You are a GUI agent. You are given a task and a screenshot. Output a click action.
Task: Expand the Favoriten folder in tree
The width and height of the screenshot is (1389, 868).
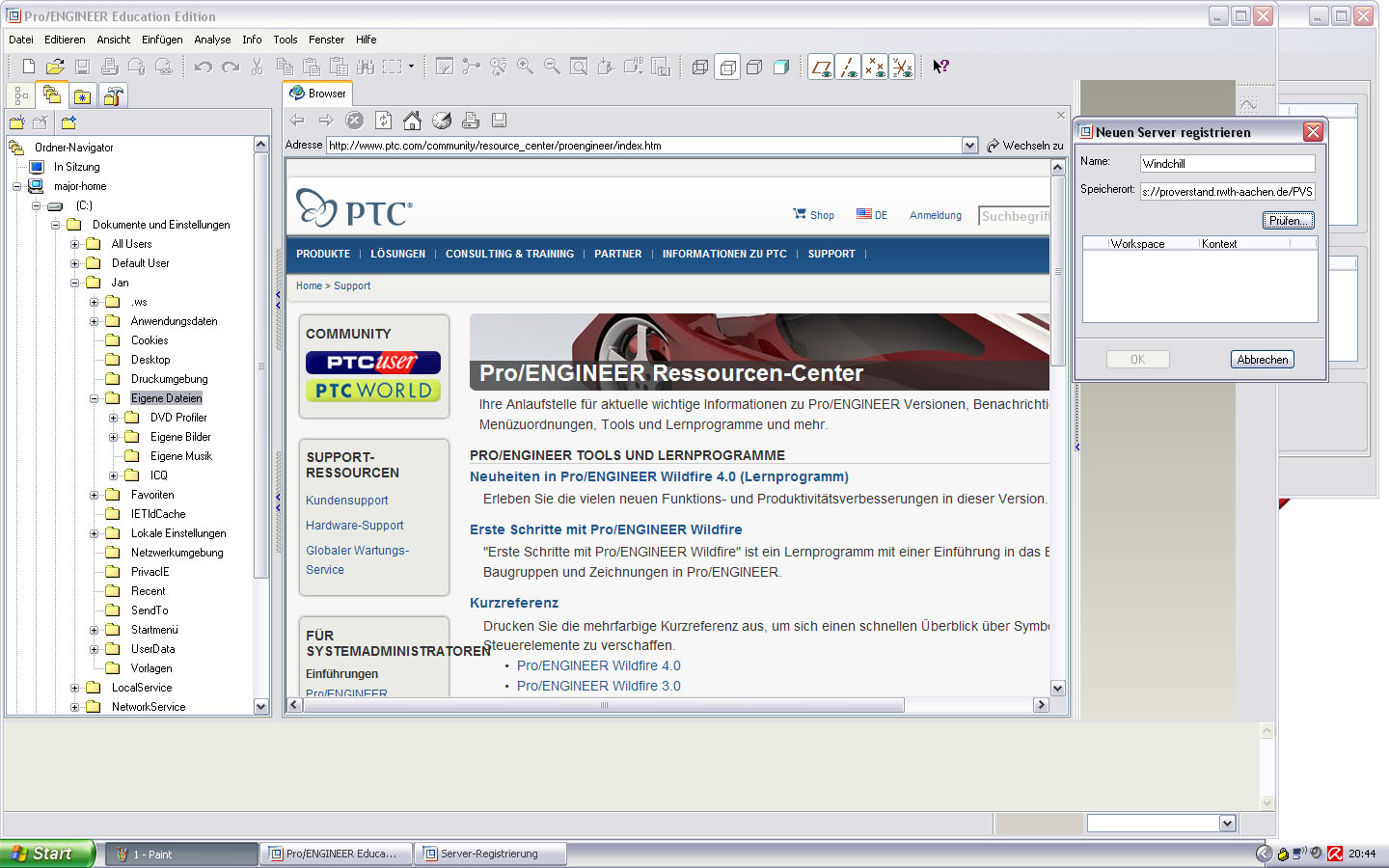(x=95, y=495)
